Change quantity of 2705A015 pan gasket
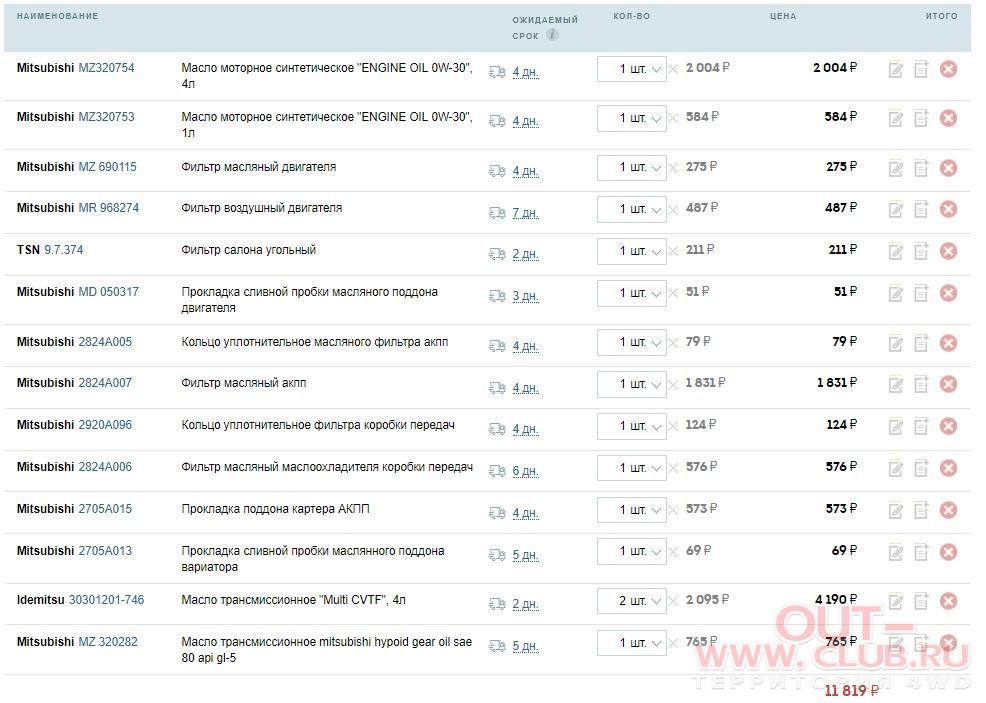This screenshot has height=703, width=986. click(631, 510)
